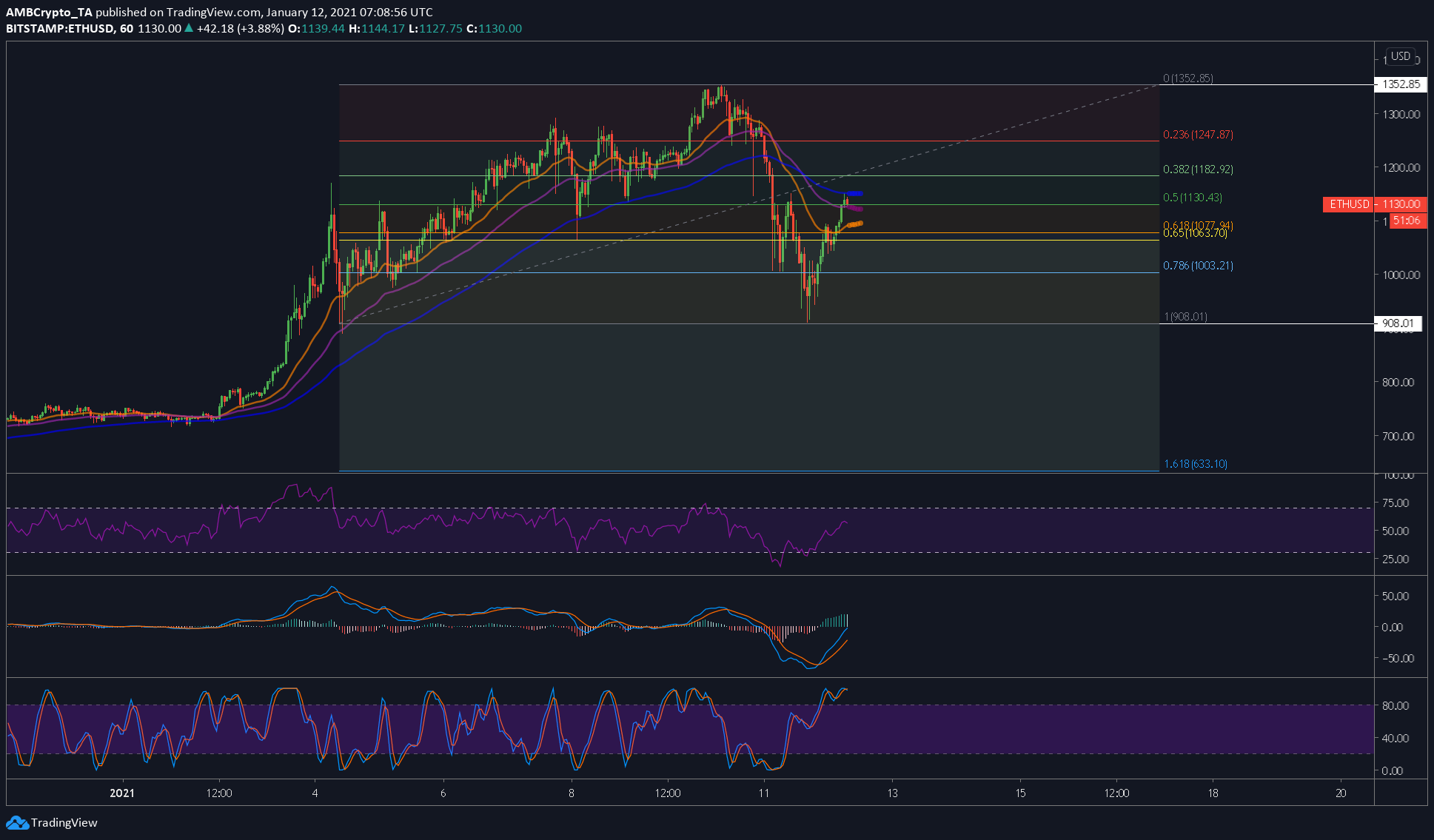Click the 908.01 price axis marker
This screenshot has height=840, width=1434.
(1398, 323)
